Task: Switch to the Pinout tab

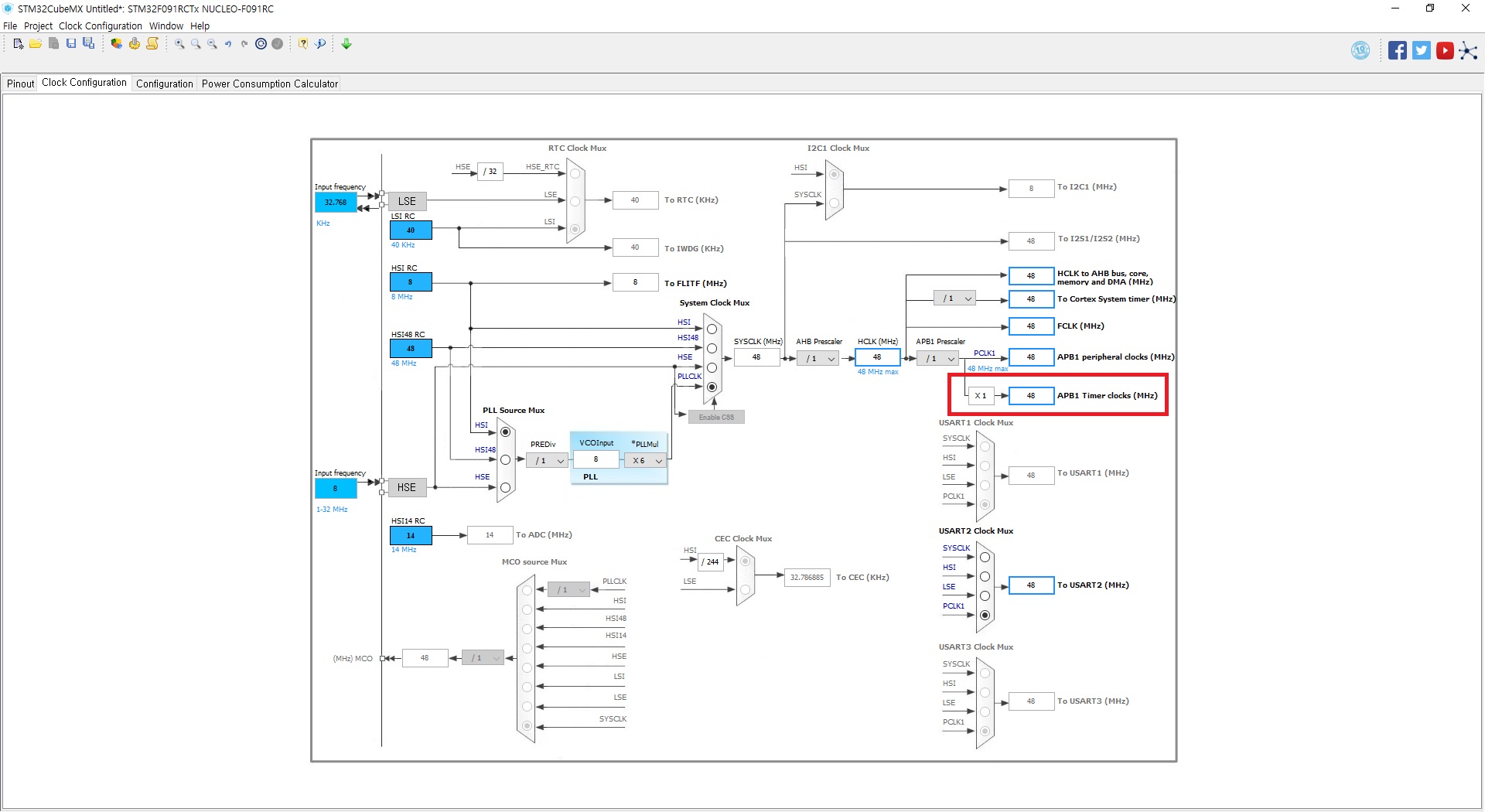Action: [x=20, y=84]
